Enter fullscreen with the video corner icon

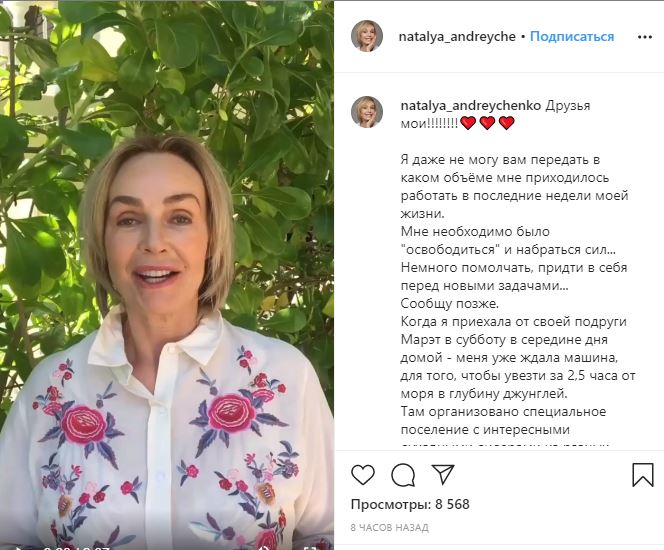310,547
